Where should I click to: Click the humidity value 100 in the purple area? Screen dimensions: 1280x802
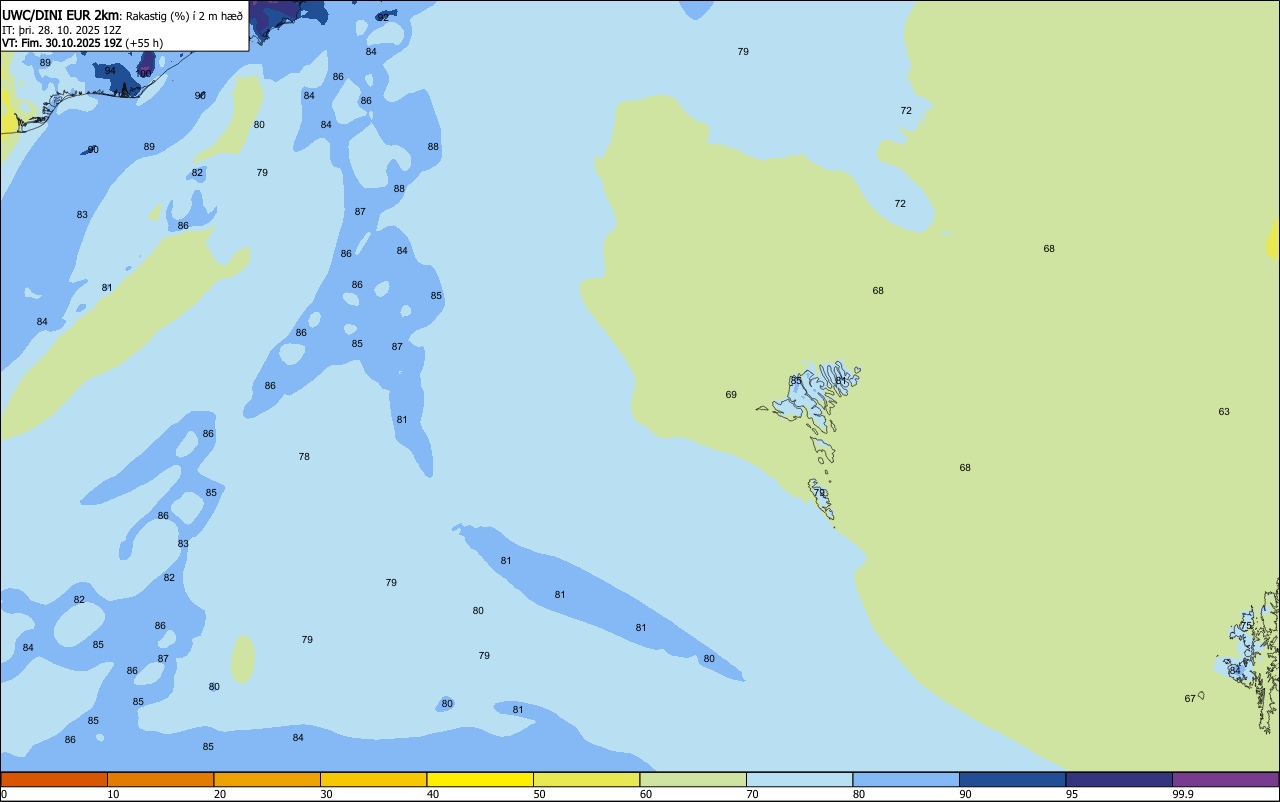point(144,74)
